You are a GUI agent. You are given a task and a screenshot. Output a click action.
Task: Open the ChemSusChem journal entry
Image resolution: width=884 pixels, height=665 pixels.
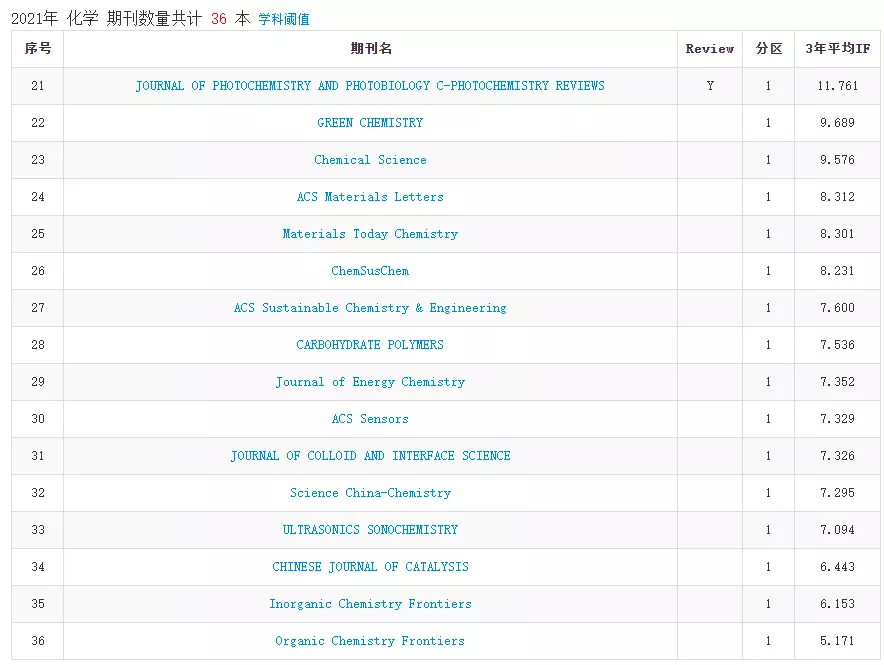pos(370,271)
